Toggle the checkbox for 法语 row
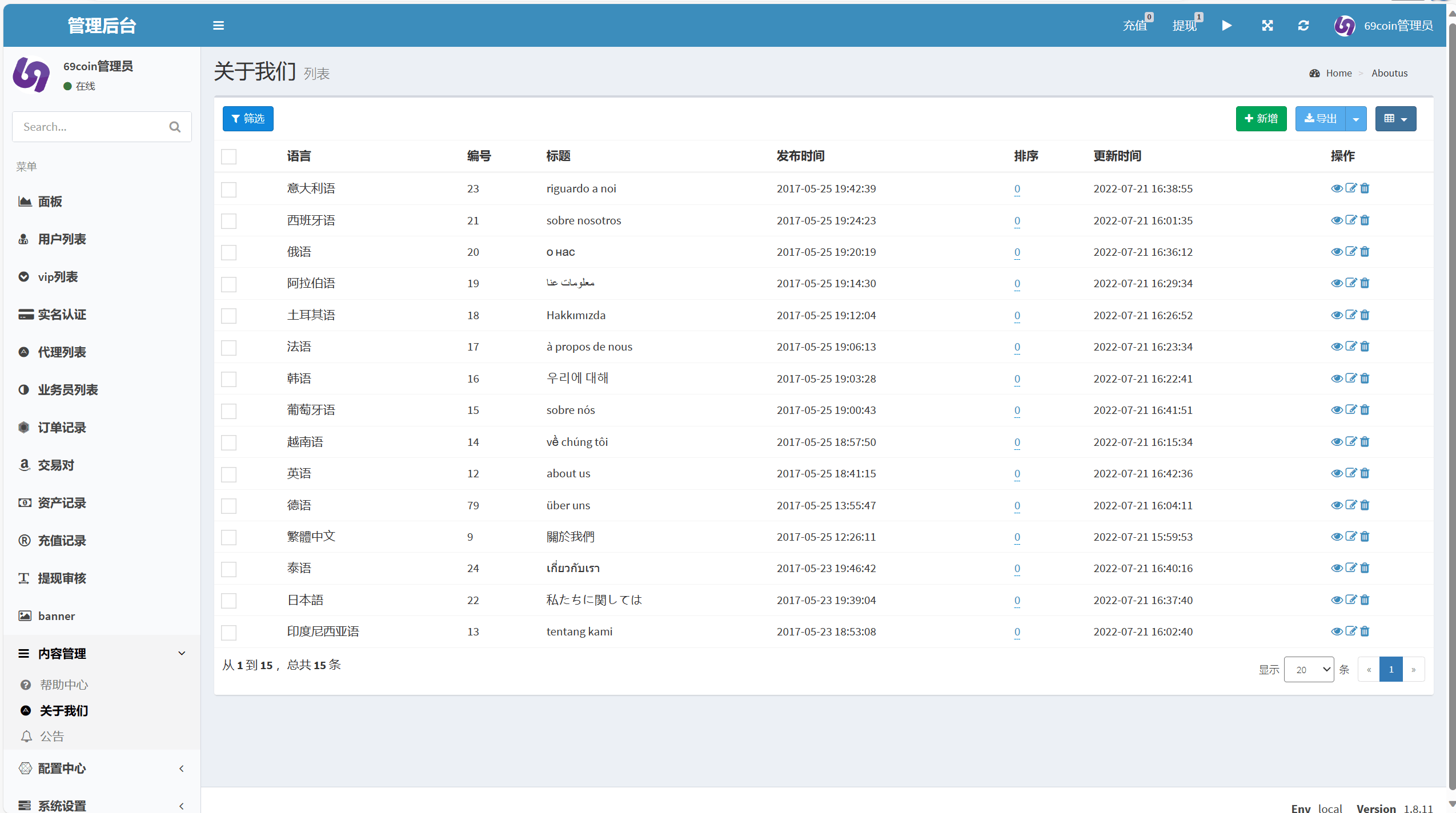The width and height of the screenshot is (1456, 813). click(x=229, y=347)
